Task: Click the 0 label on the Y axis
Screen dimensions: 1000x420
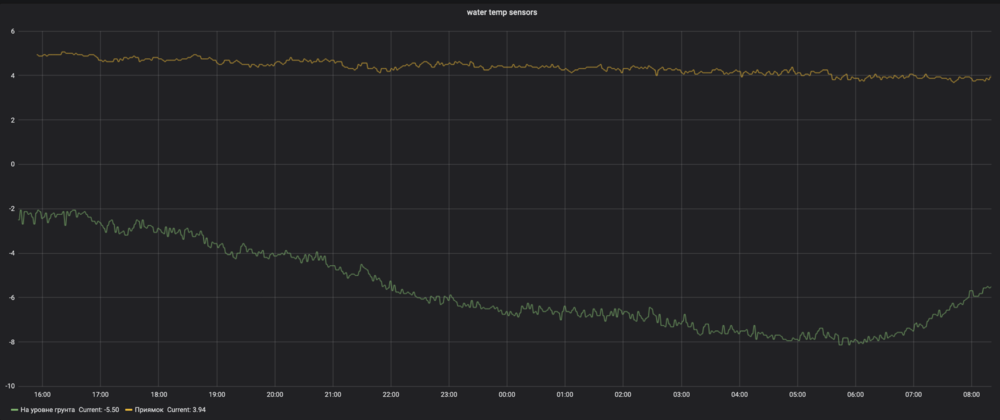Action: point(13,165)
